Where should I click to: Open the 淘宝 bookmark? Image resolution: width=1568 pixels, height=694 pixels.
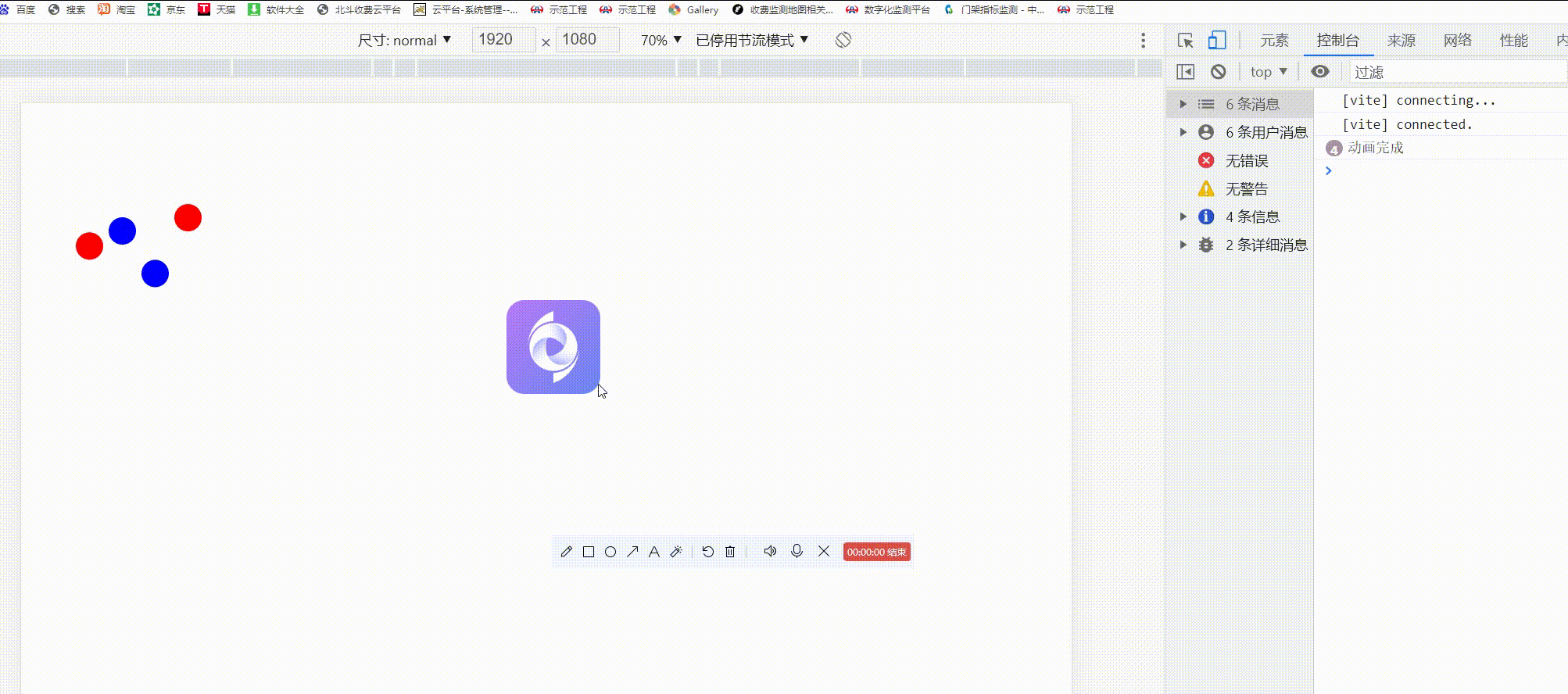116,9
